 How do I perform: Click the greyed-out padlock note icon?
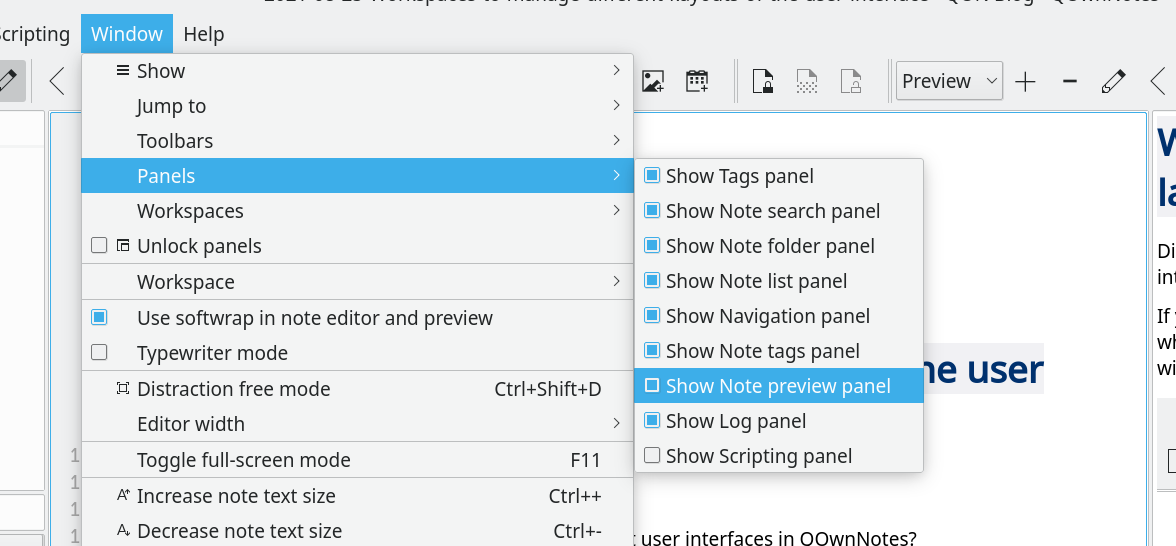(850, 81)
